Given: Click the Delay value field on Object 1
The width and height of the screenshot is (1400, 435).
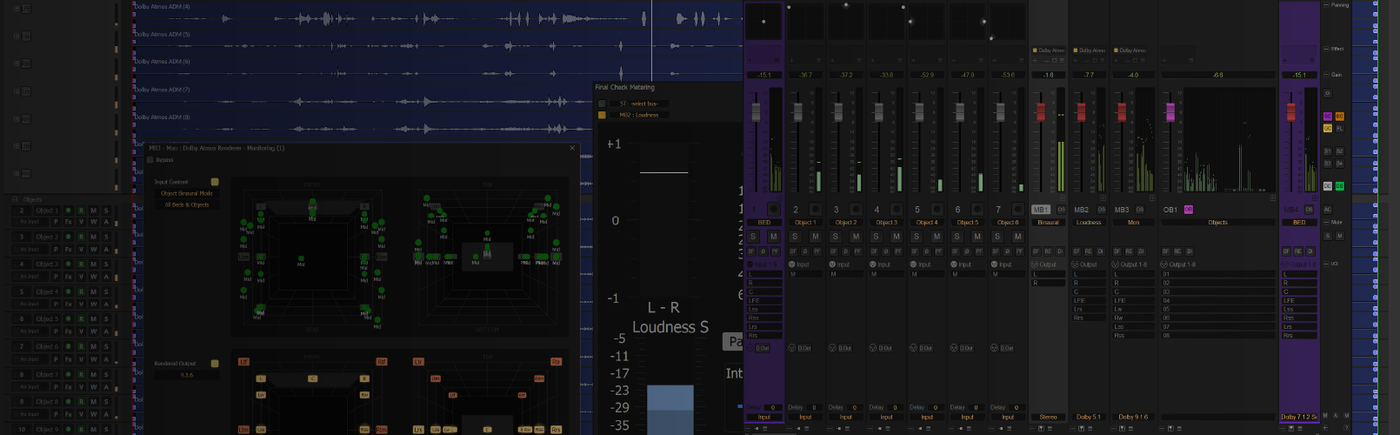Looking at the screenshot, I should coord(815,407).
